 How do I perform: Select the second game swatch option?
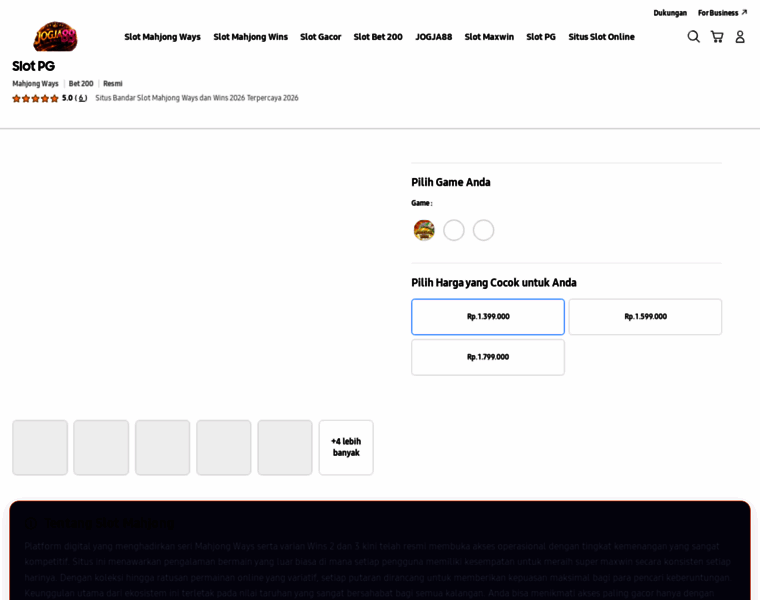(x=454, y=230)
